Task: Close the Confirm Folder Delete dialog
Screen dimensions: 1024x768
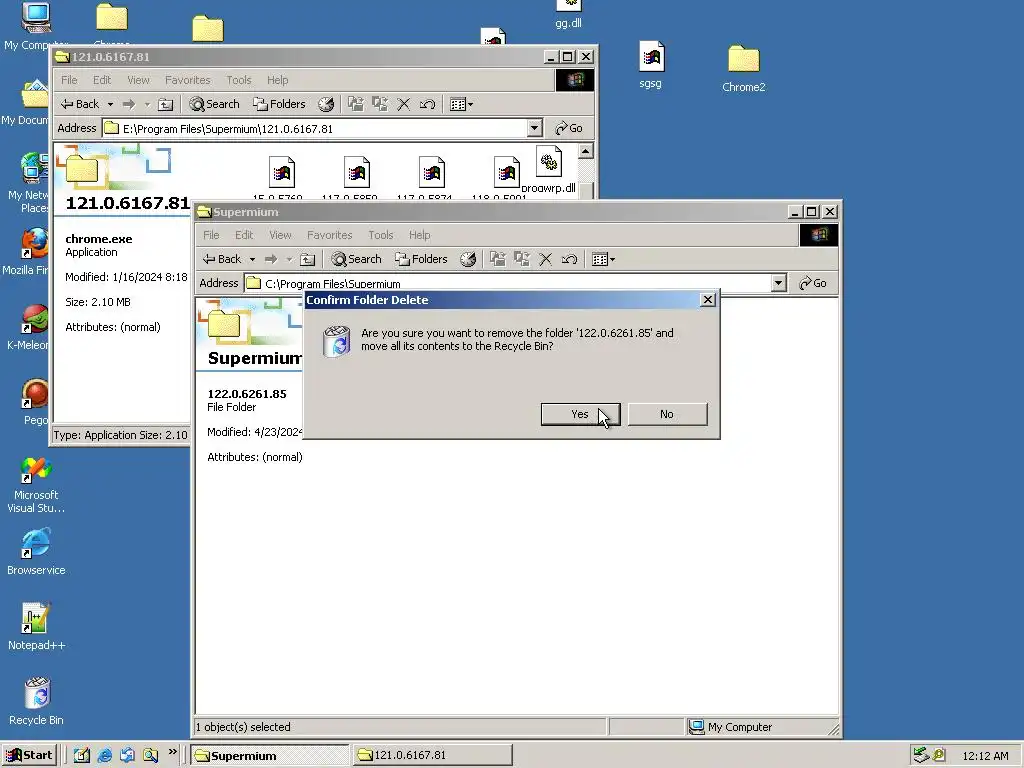Action: [x=707, y=300]
